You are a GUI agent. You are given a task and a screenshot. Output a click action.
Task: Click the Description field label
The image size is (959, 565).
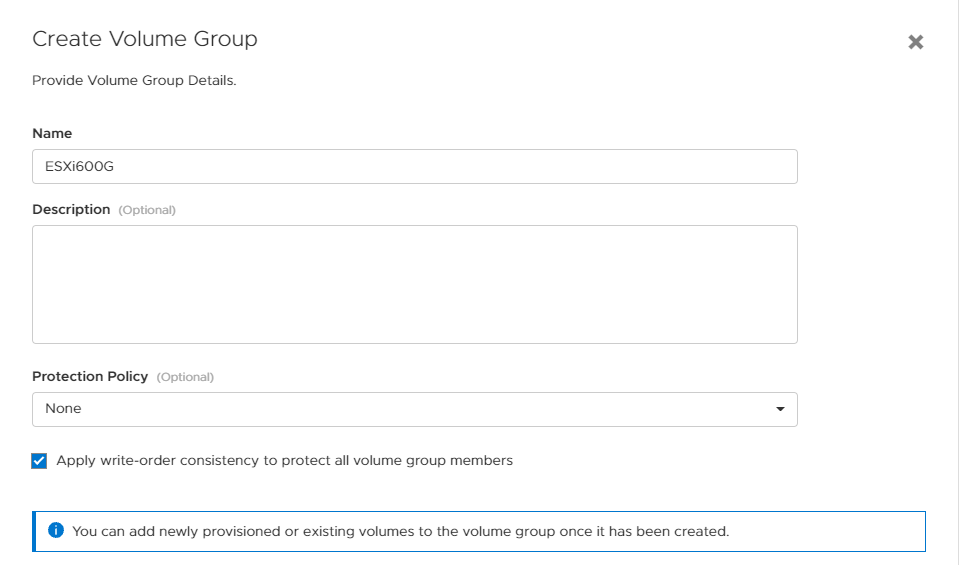pos(71,210)
